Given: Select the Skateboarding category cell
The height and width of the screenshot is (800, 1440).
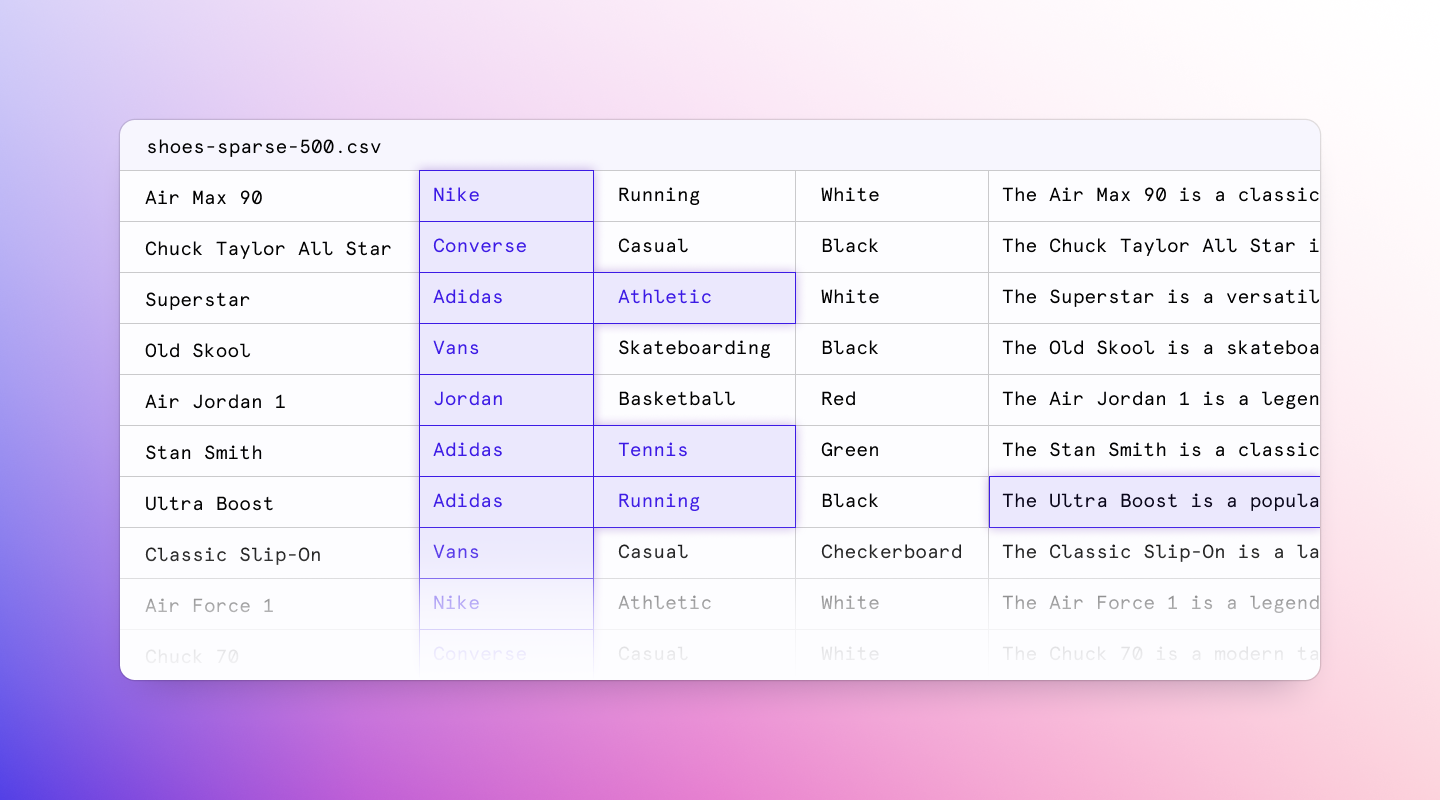Looking at the screenshot, I should [x=694, y=348].
